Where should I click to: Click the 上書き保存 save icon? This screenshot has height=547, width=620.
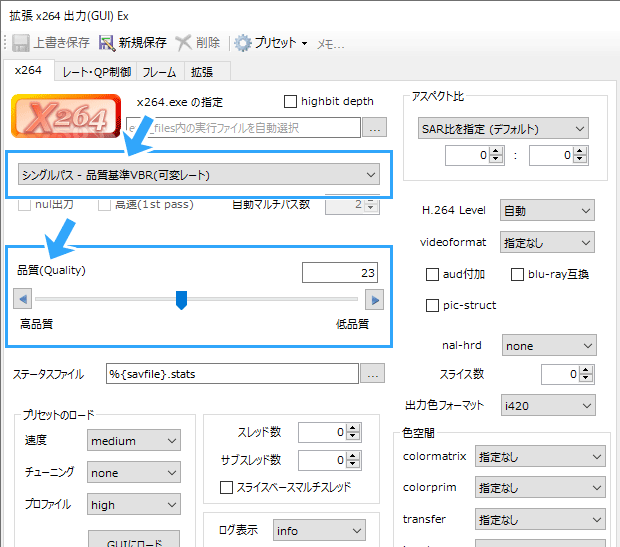point(21,43)
